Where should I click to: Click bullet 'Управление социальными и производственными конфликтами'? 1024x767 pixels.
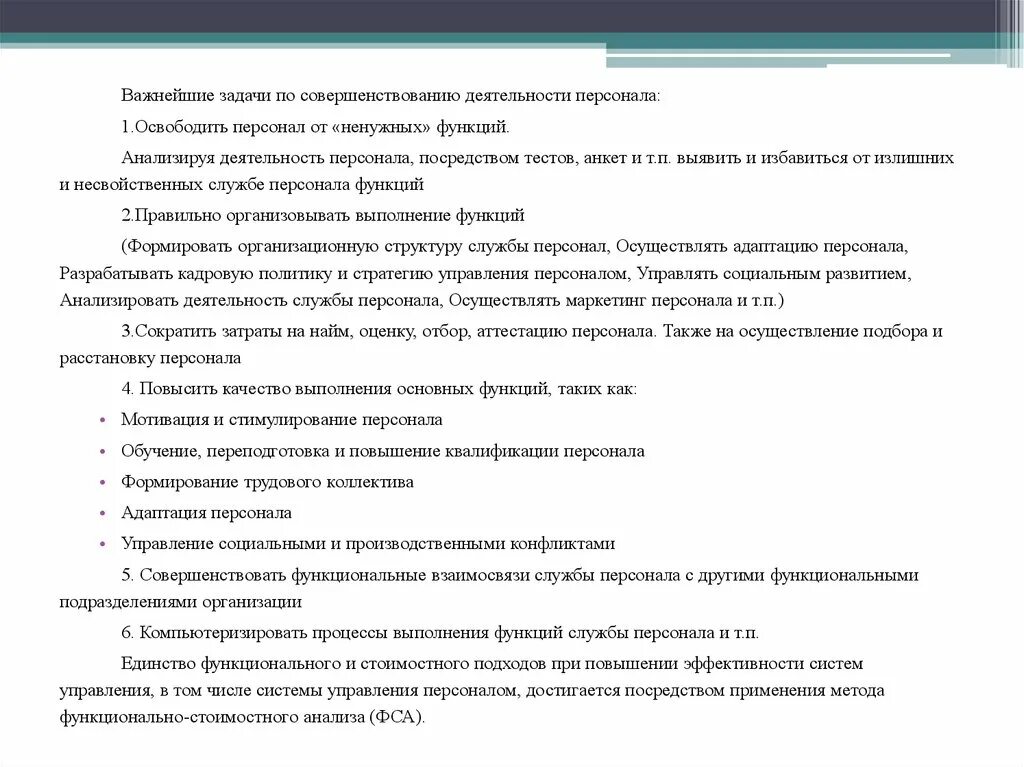[368, 544]
